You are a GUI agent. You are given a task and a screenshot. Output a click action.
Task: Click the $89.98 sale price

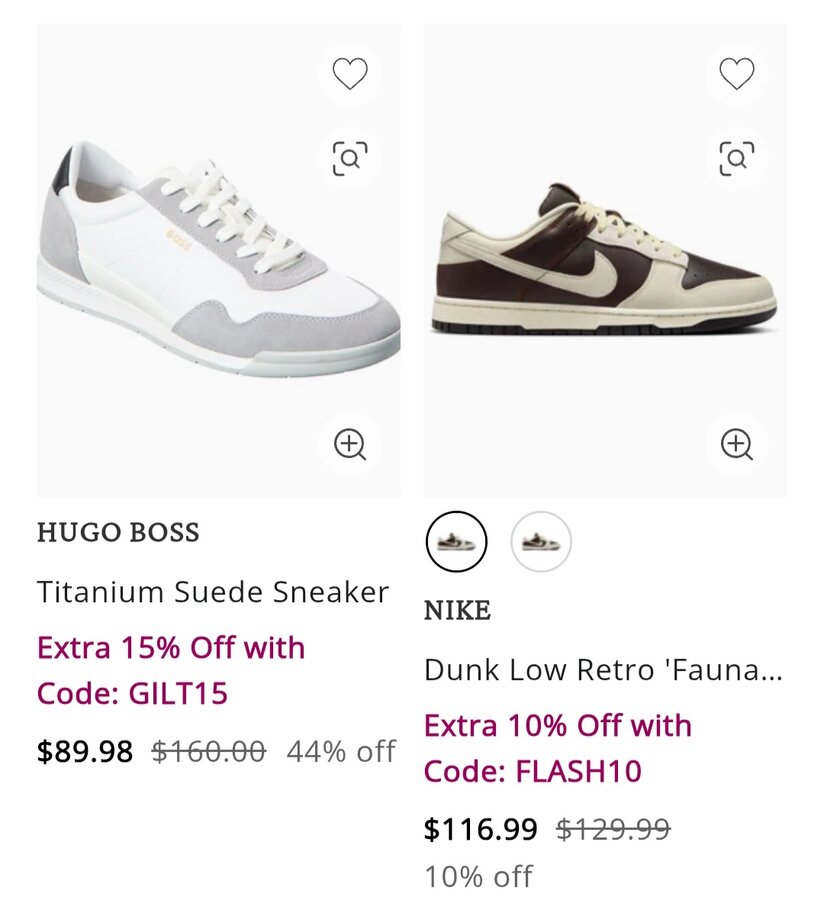85,752
